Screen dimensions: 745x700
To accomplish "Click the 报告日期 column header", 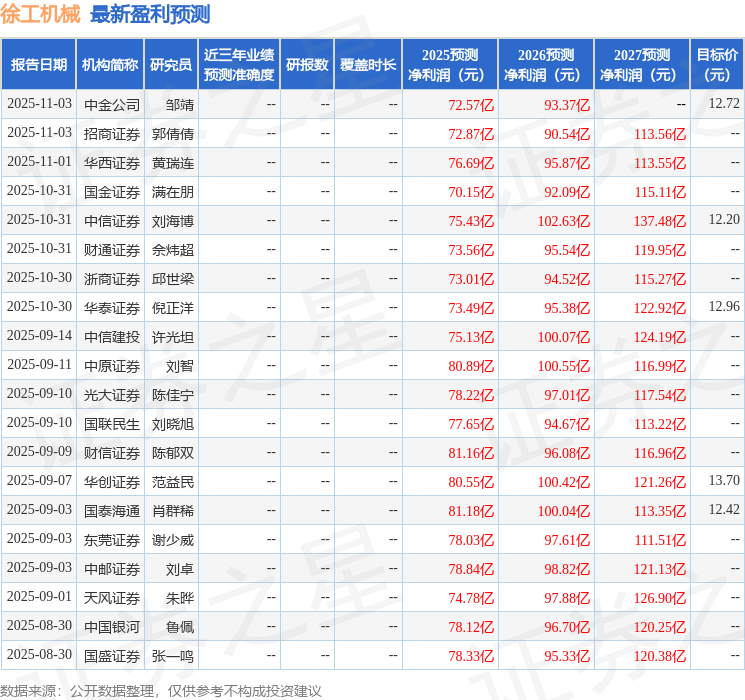I will (39, 65).
